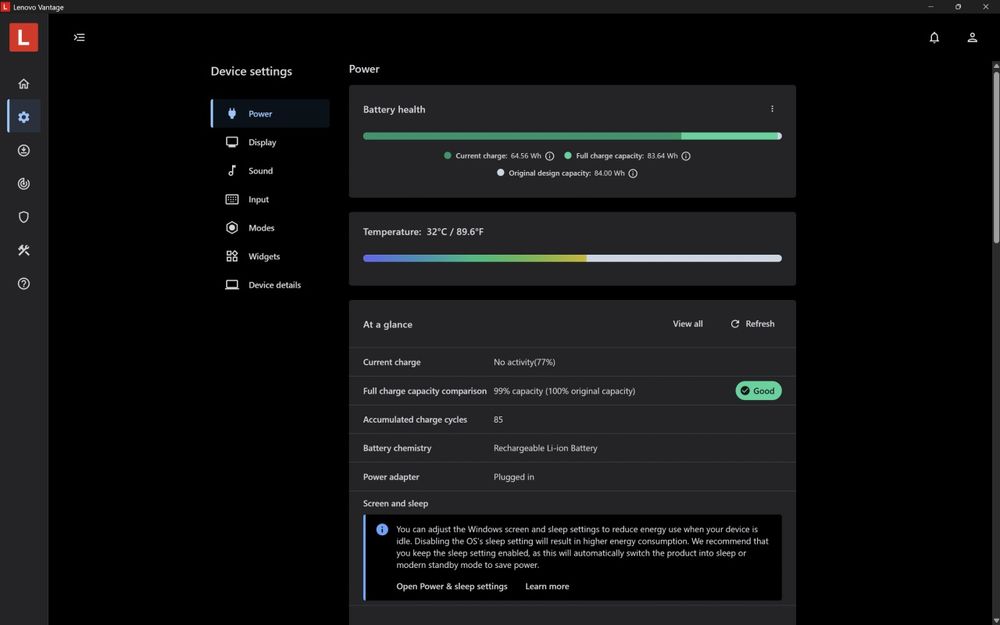Screen dimensions: 1000x625
Task: Click the temperature gradient bar
Action: pyautogui.click(x=572, y=258)
